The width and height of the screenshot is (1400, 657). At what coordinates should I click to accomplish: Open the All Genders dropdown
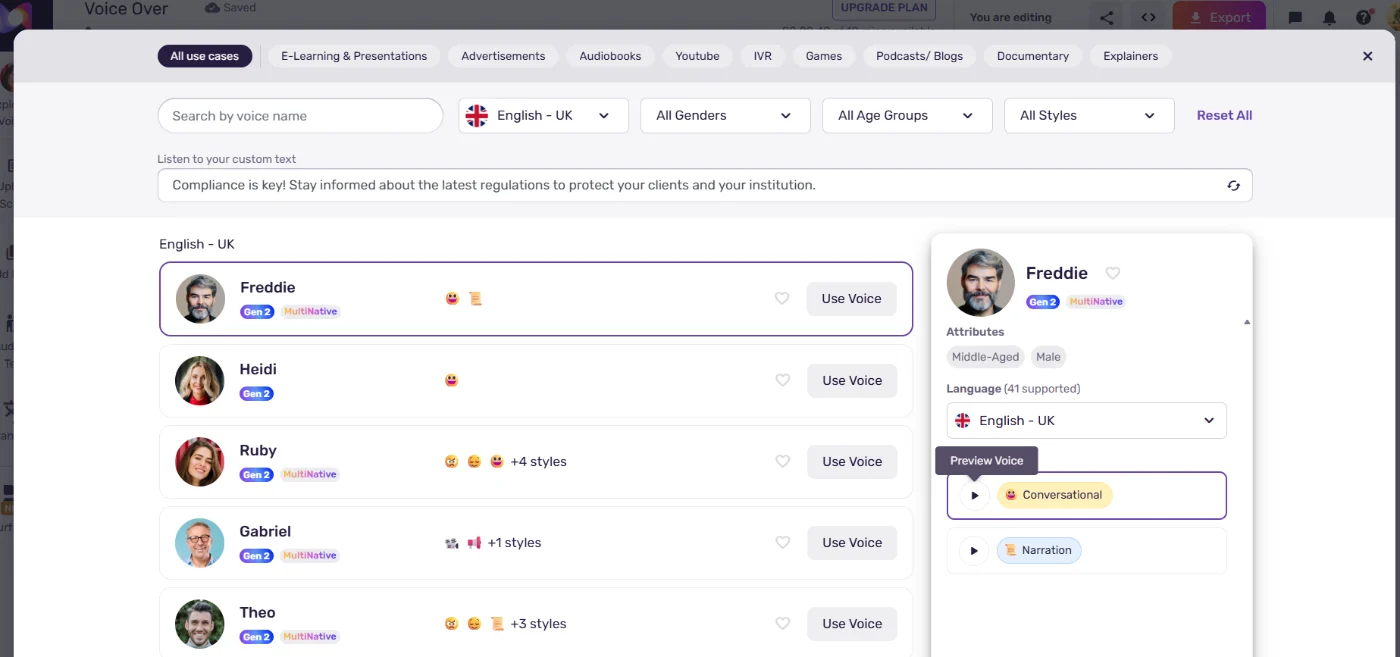[726, 115]
